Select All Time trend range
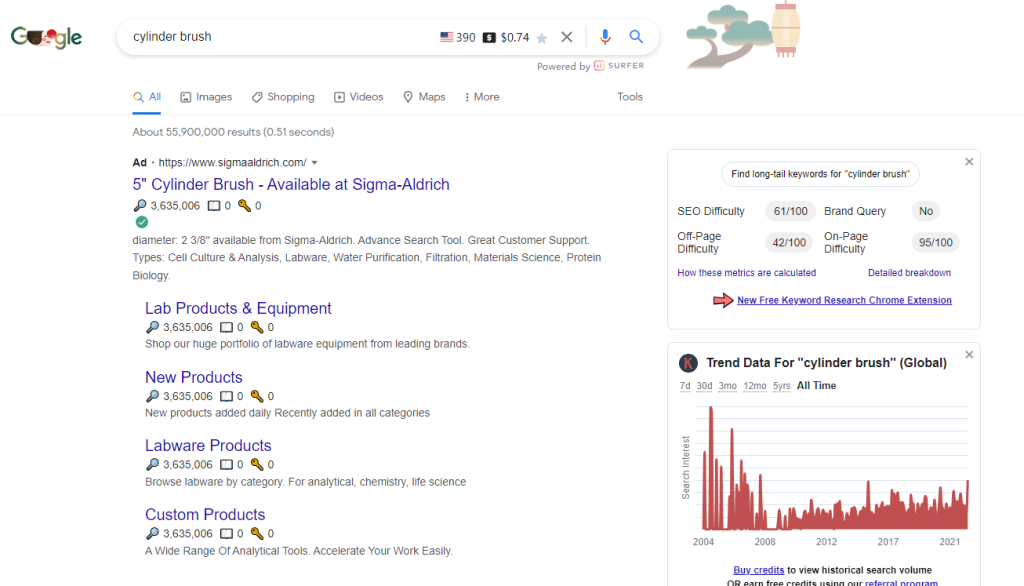This screenshot has height=586, width=1024. [x=816, y=386]
